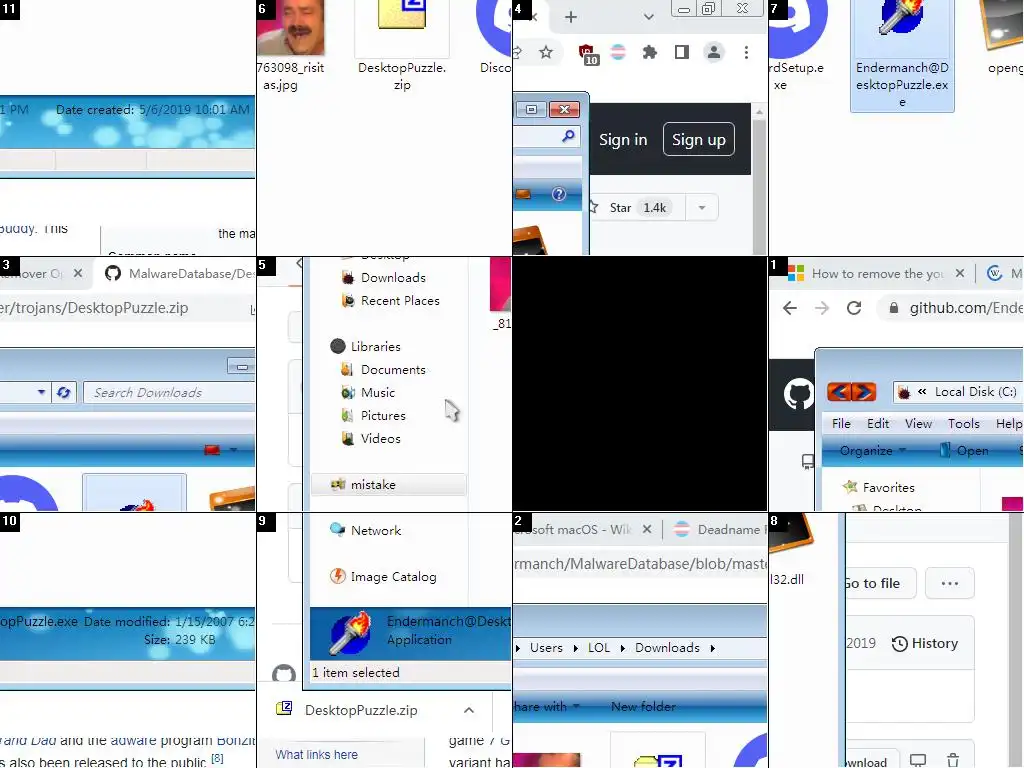Open the View menu in Explorer
The height and width of the screenshot is (768, 1024).
pos(918,423)
